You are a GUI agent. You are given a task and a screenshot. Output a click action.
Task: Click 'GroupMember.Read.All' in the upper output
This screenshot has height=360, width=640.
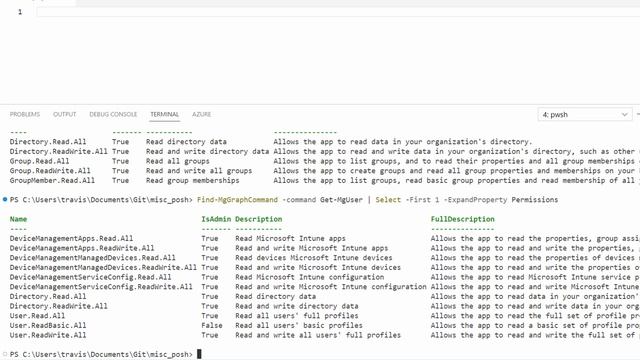pos(52,180)
